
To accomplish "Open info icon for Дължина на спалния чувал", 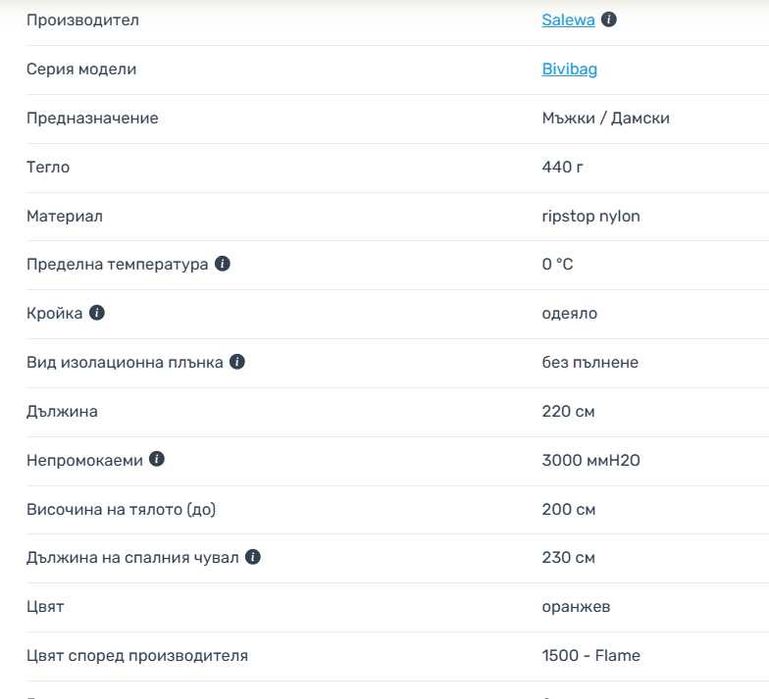I will pos(253,557).
